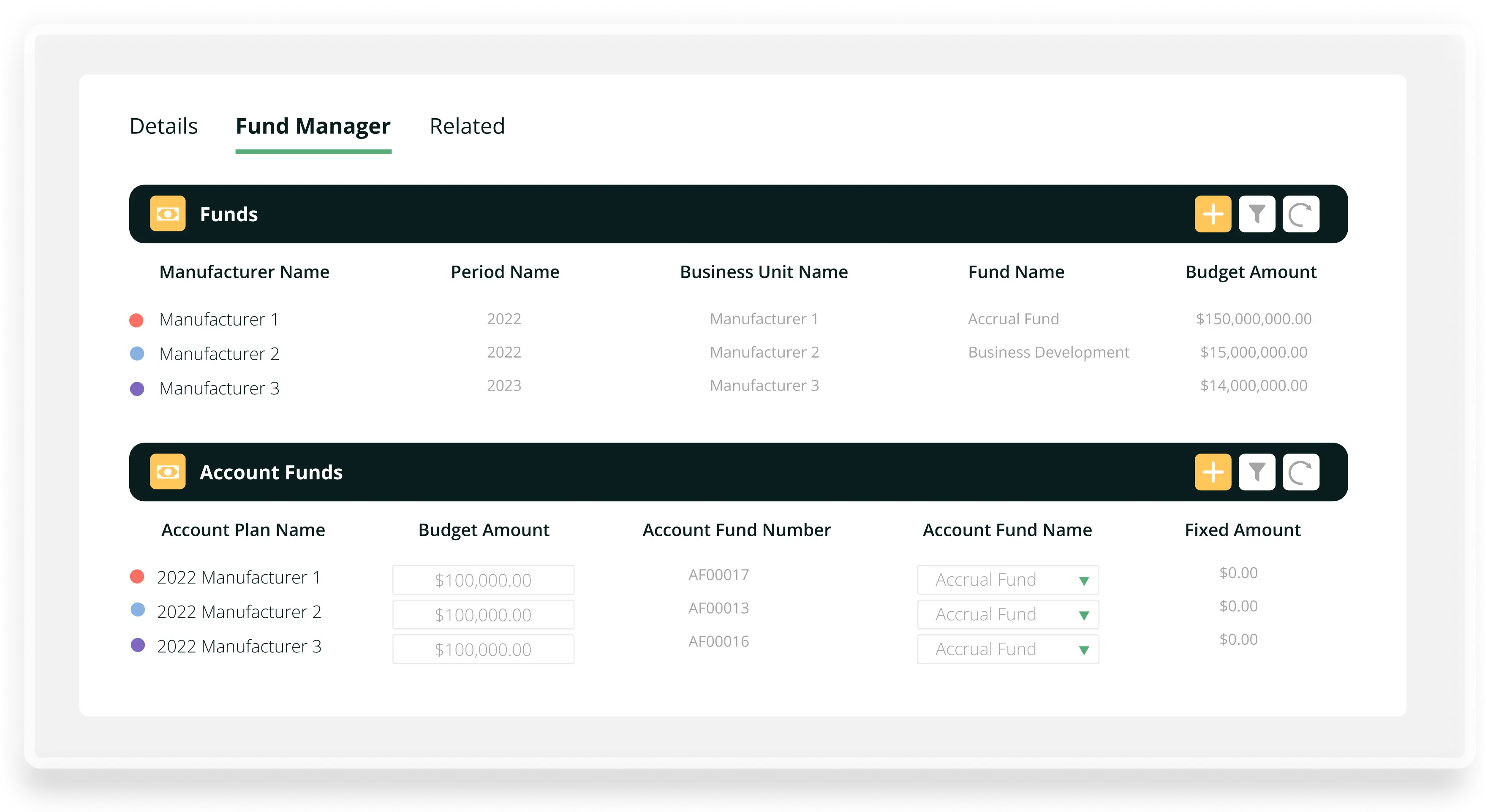Open the Related tab

click(467, 126)
